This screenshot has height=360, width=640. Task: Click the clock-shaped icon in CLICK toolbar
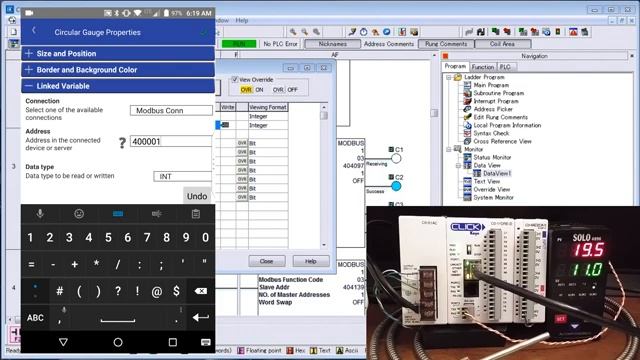pos(363,32)
